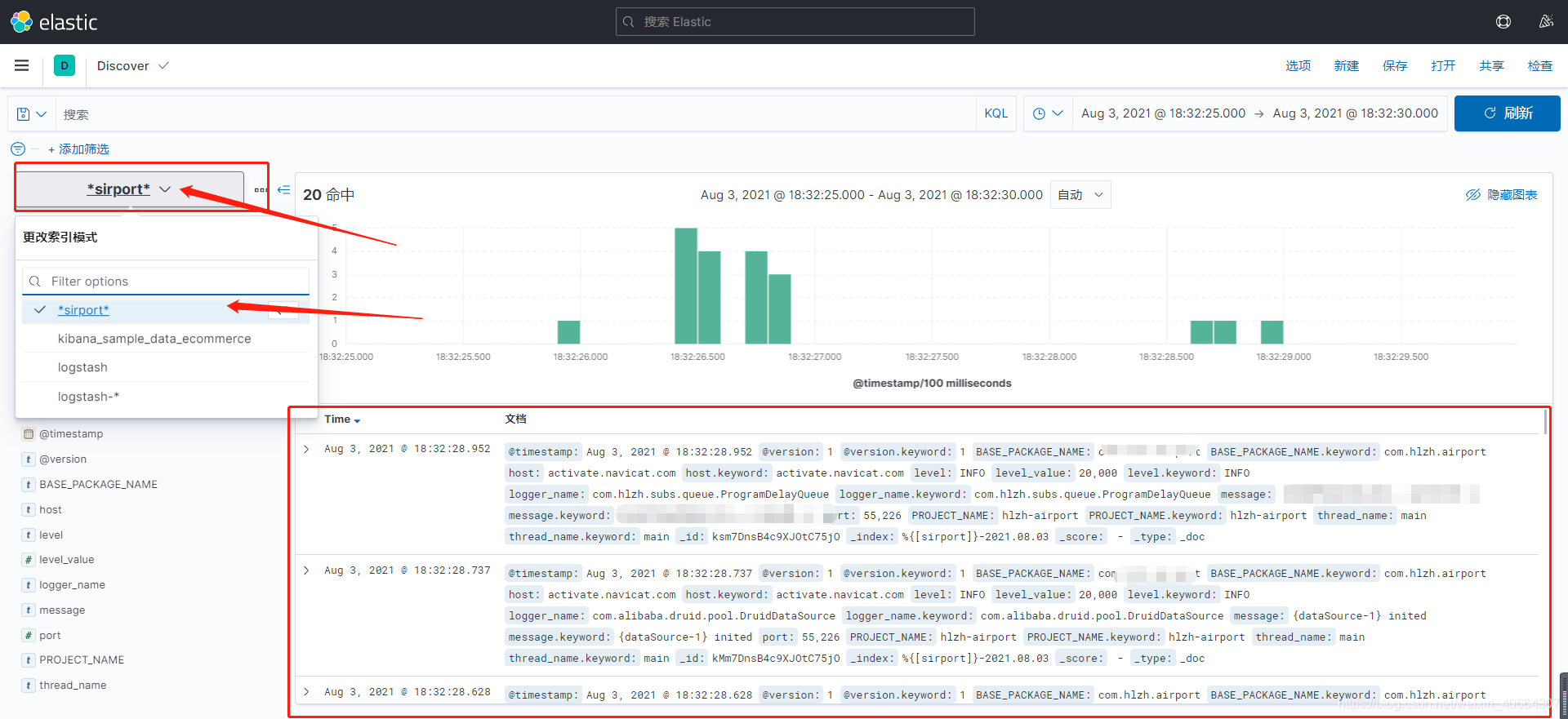Click 保存 in the top menu
Image resolution: width=1568 pixels, height=719 pixels.
click(x=1395, y=66)
